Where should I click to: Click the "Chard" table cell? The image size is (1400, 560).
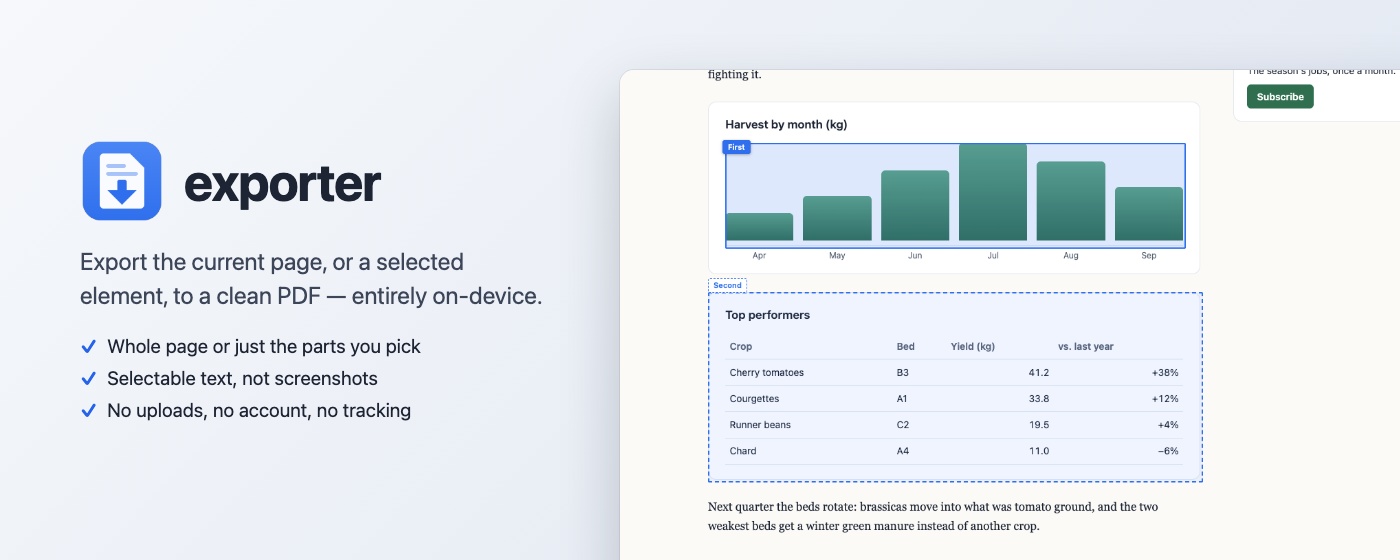[x=743, y=451]
